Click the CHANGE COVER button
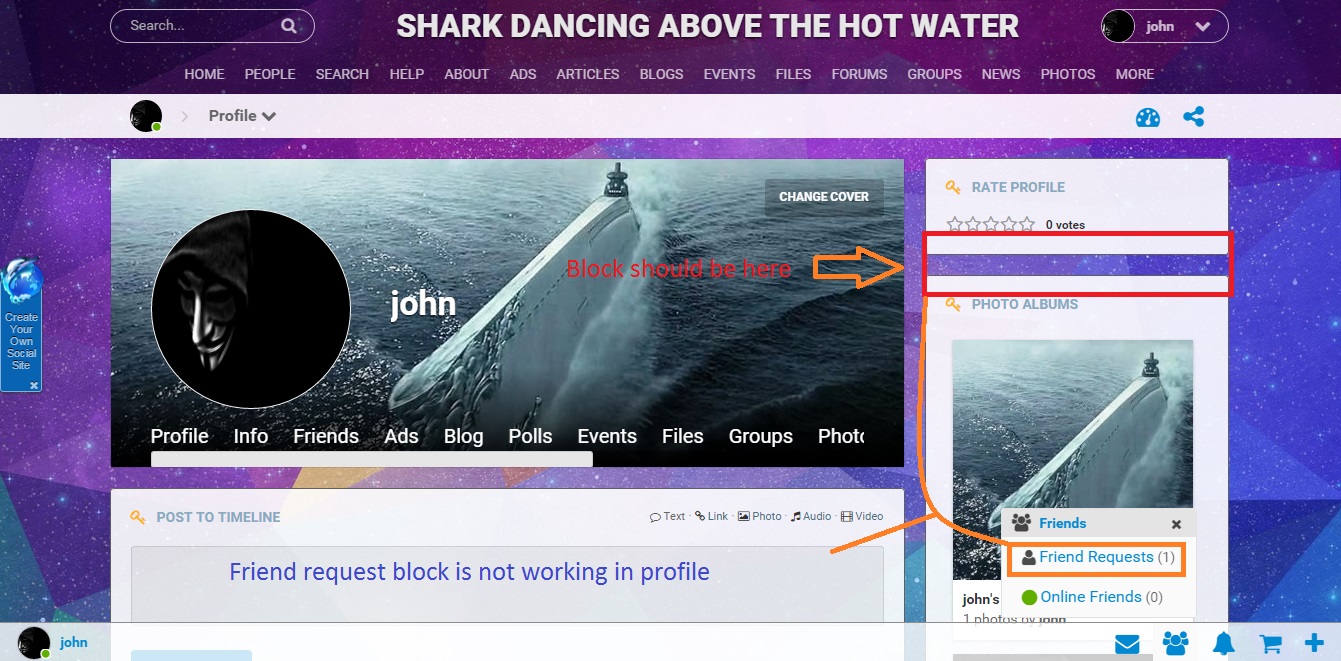 point(824,197)
